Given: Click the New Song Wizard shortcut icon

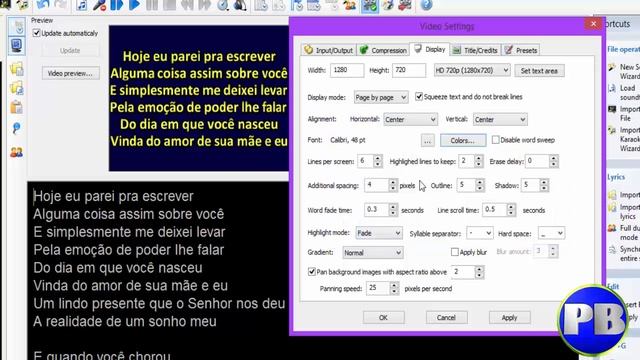Looking at the screenshot, I should coord(612,67).
